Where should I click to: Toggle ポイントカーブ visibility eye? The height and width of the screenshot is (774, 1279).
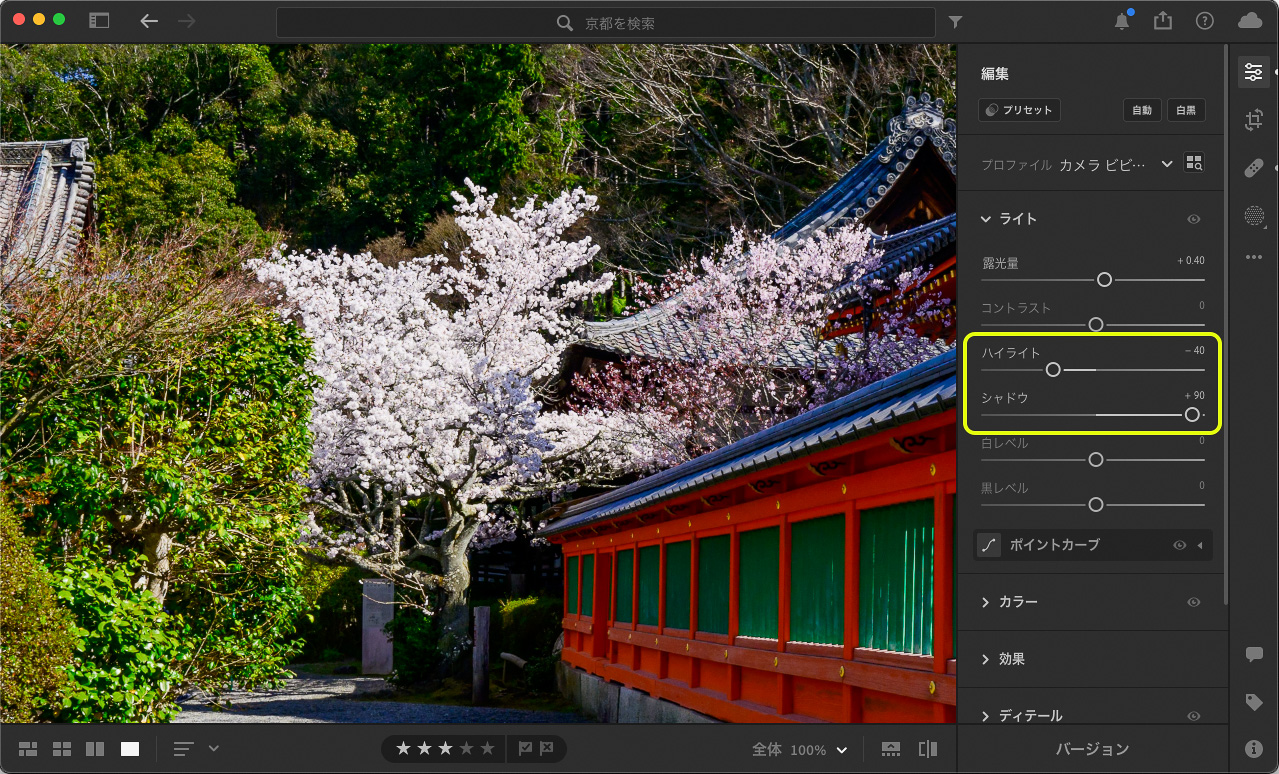click(1180, 545)
